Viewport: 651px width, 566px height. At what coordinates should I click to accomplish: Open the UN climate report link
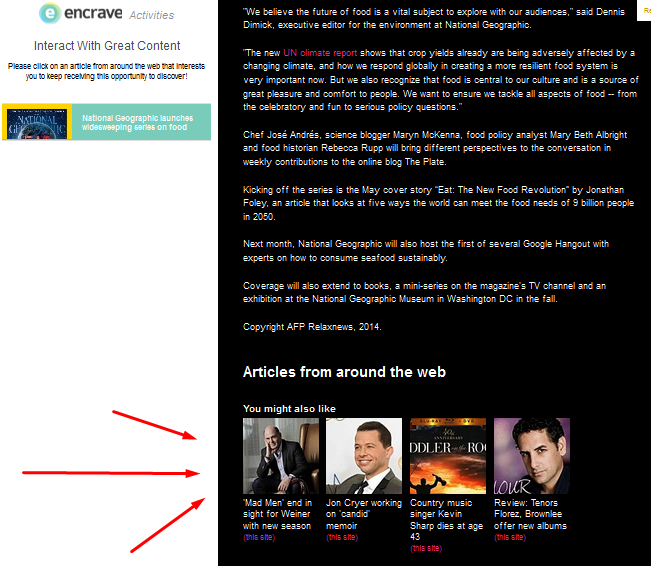click(x=320, y=53)
